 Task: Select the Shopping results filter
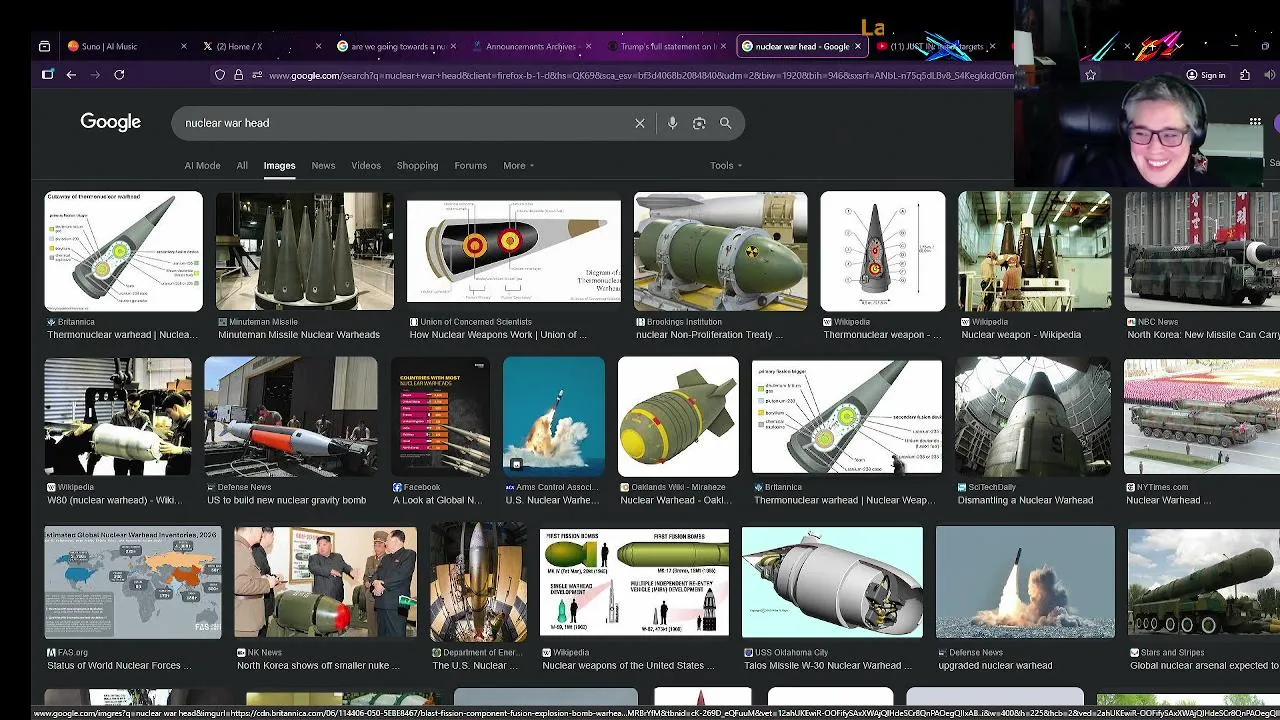[417, 166]
